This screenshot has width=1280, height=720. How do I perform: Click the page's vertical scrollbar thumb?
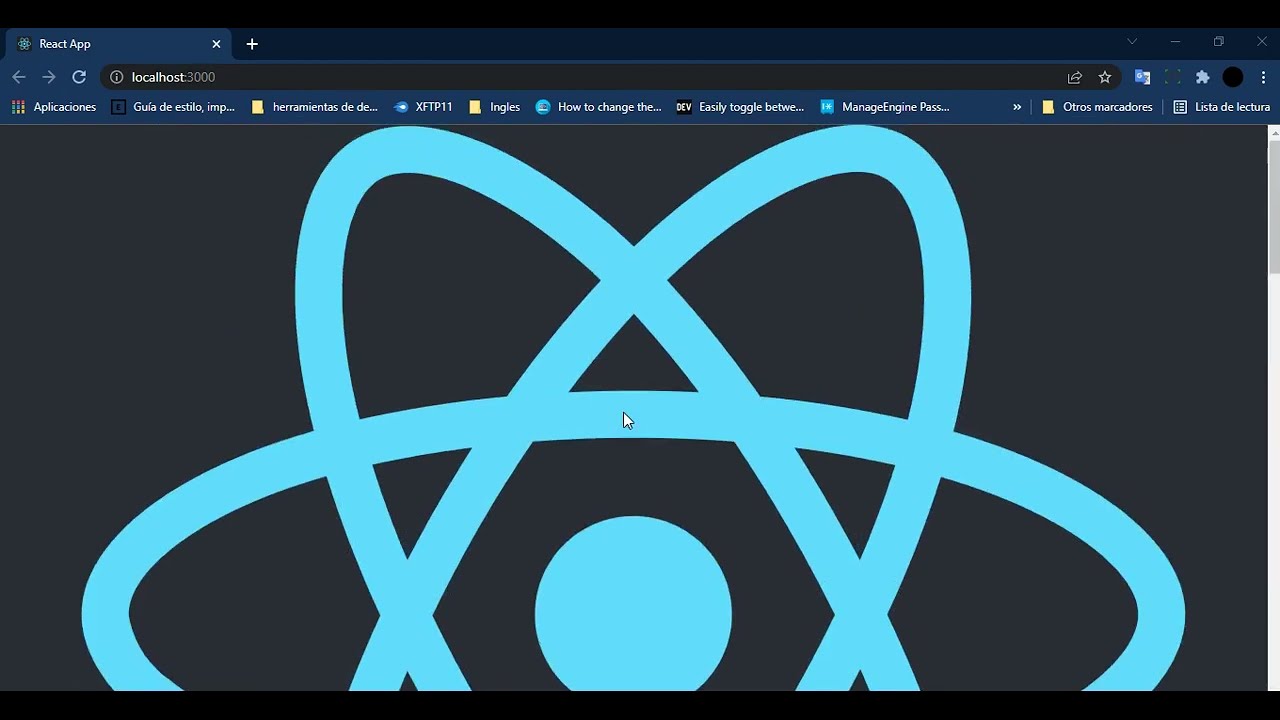1274,206
